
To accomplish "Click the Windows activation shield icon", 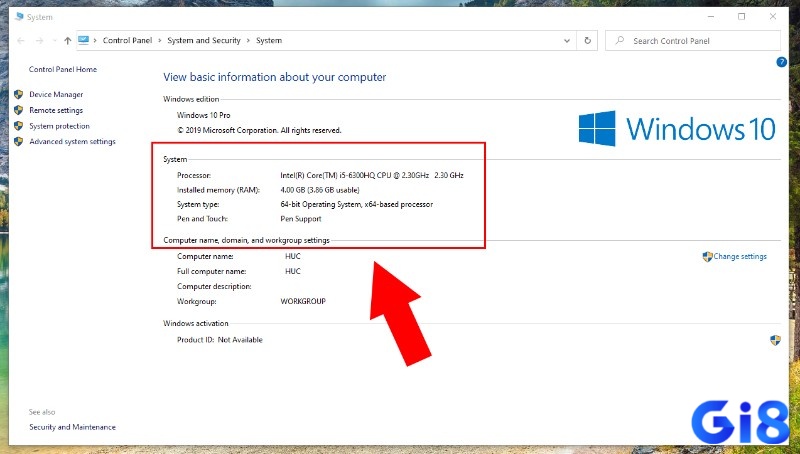I will [775, 340].
